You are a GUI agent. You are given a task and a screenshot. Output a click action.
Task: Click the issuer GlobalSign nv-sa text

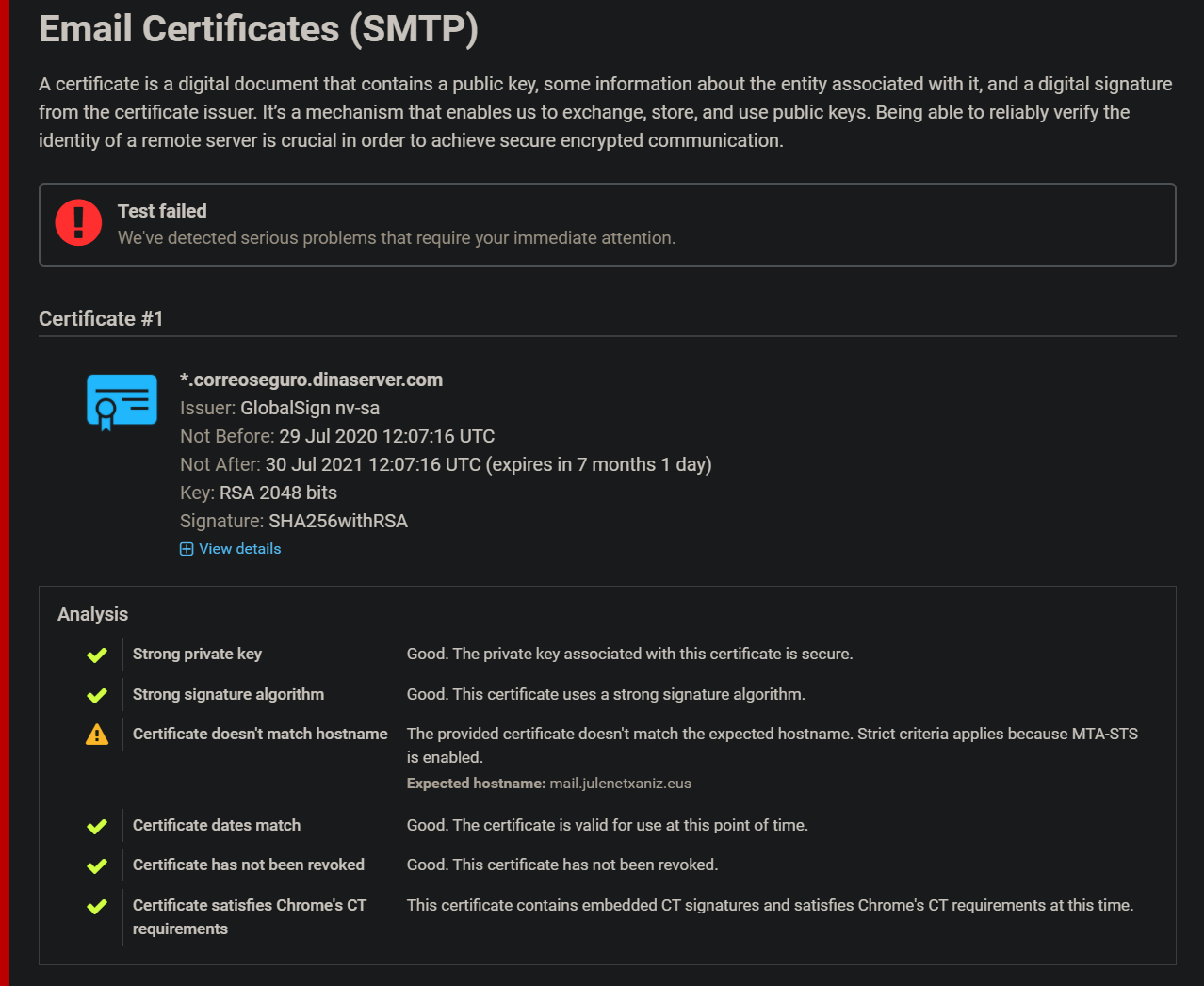(279, 408)
